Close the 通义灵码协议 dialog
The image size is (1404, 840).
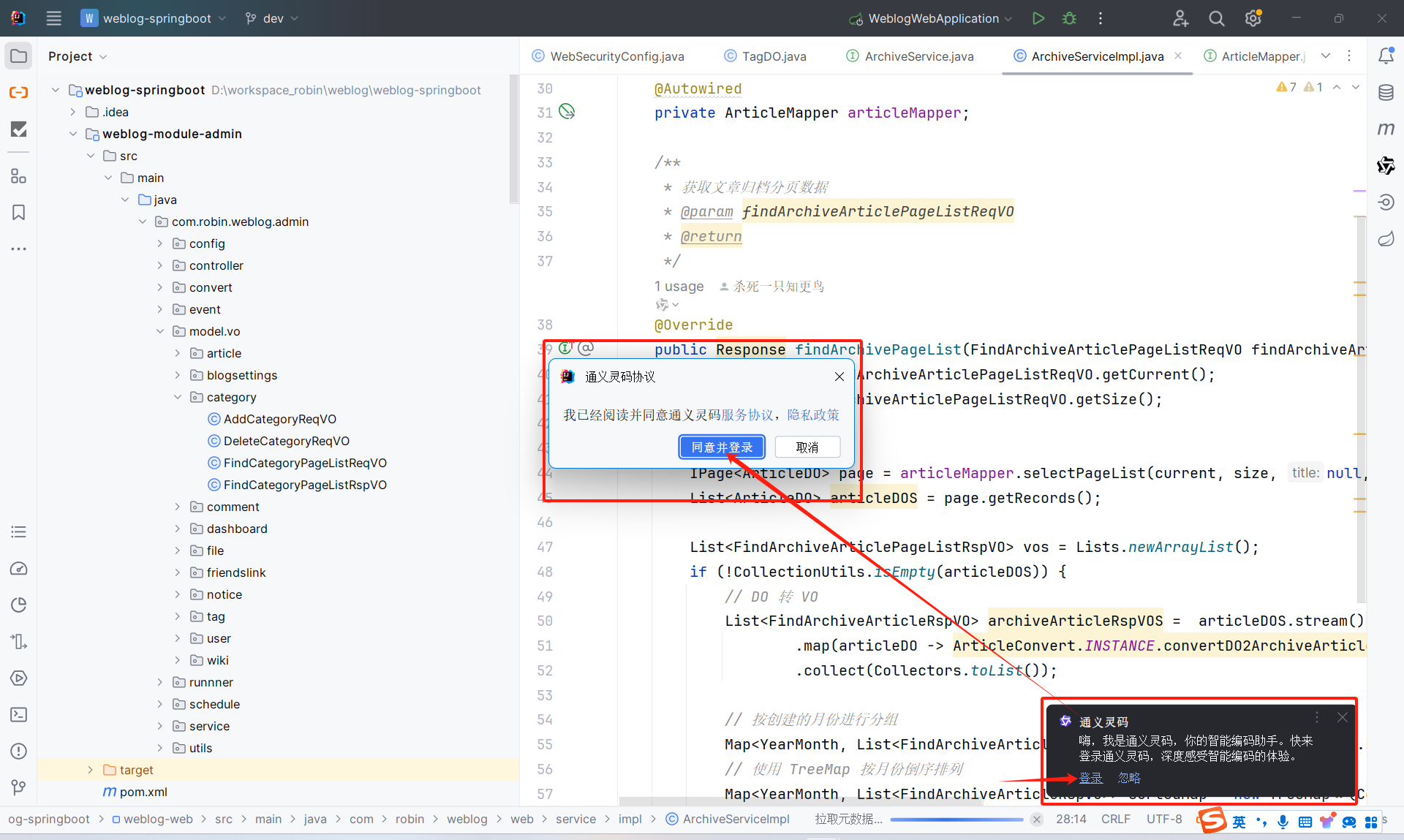[x=839, y=377]
